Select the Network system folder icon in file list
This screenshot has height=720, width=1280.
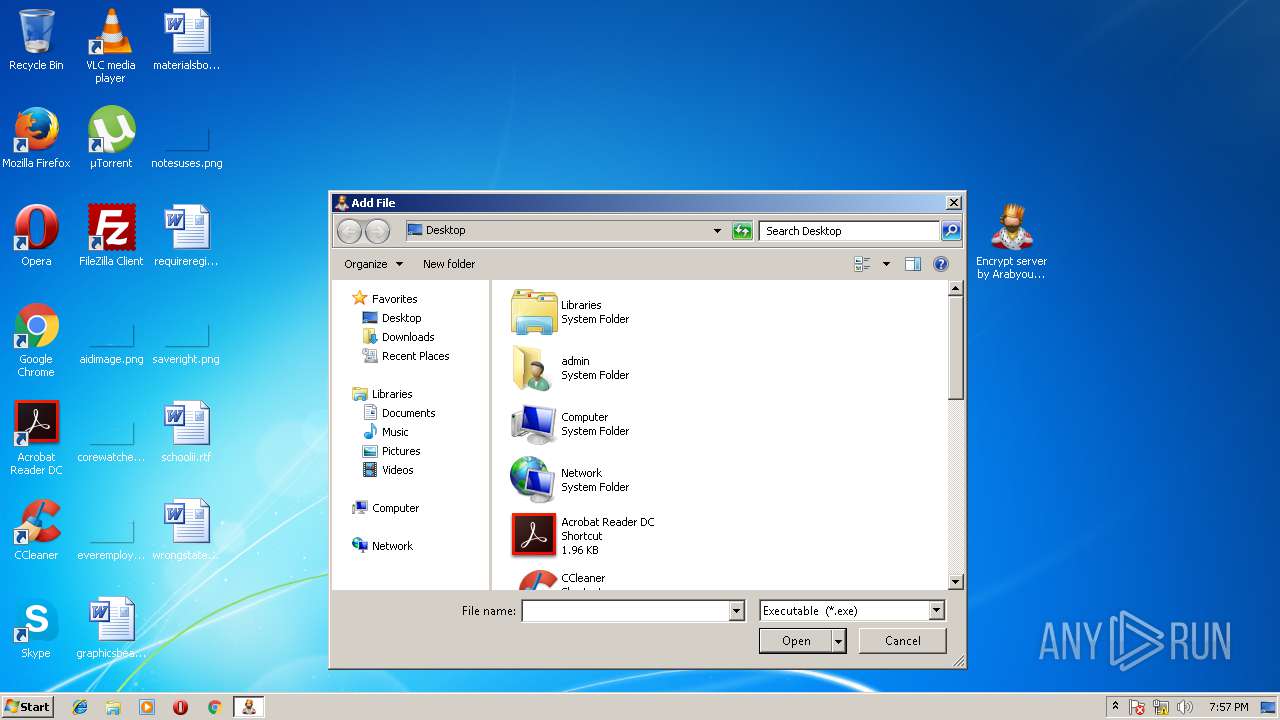[x=533, y=480]
